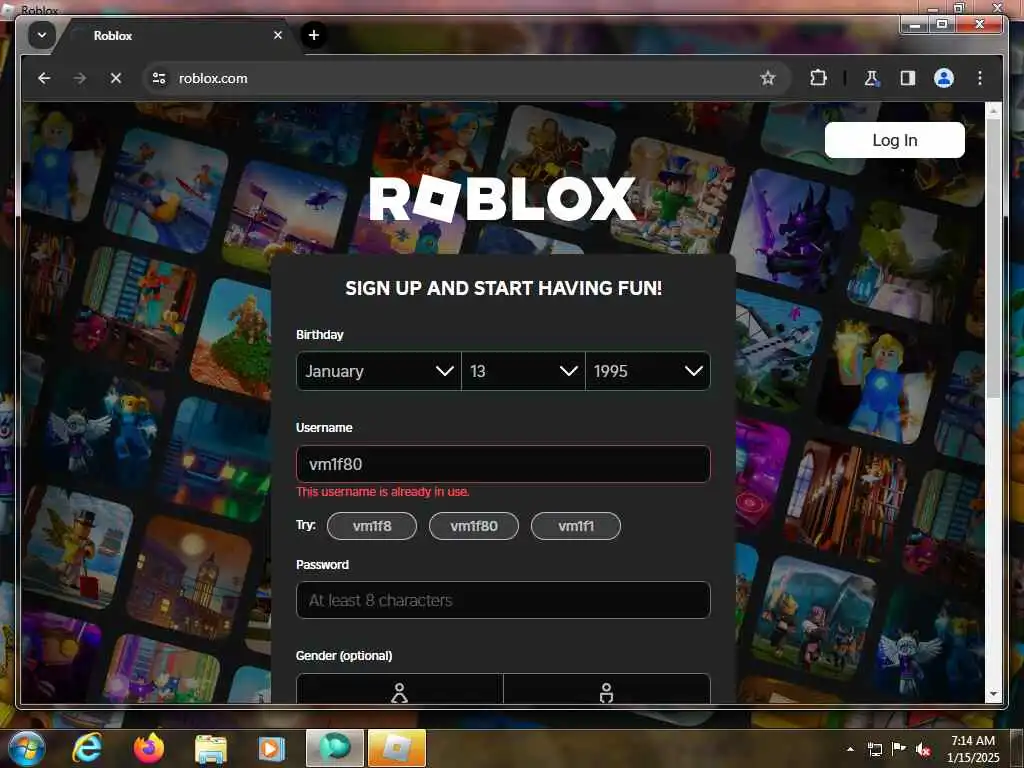Go back to the previous page

click(44, 78)
